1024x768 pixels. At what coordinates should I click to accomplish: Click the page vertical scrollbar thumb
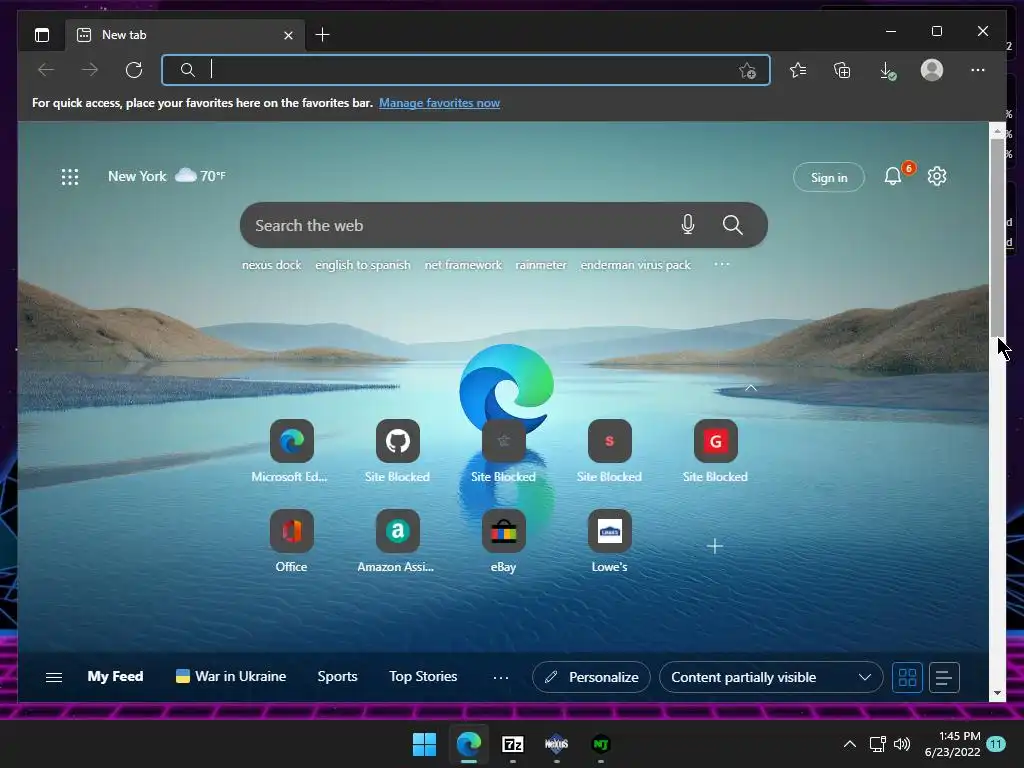click(x=997, y=236)
